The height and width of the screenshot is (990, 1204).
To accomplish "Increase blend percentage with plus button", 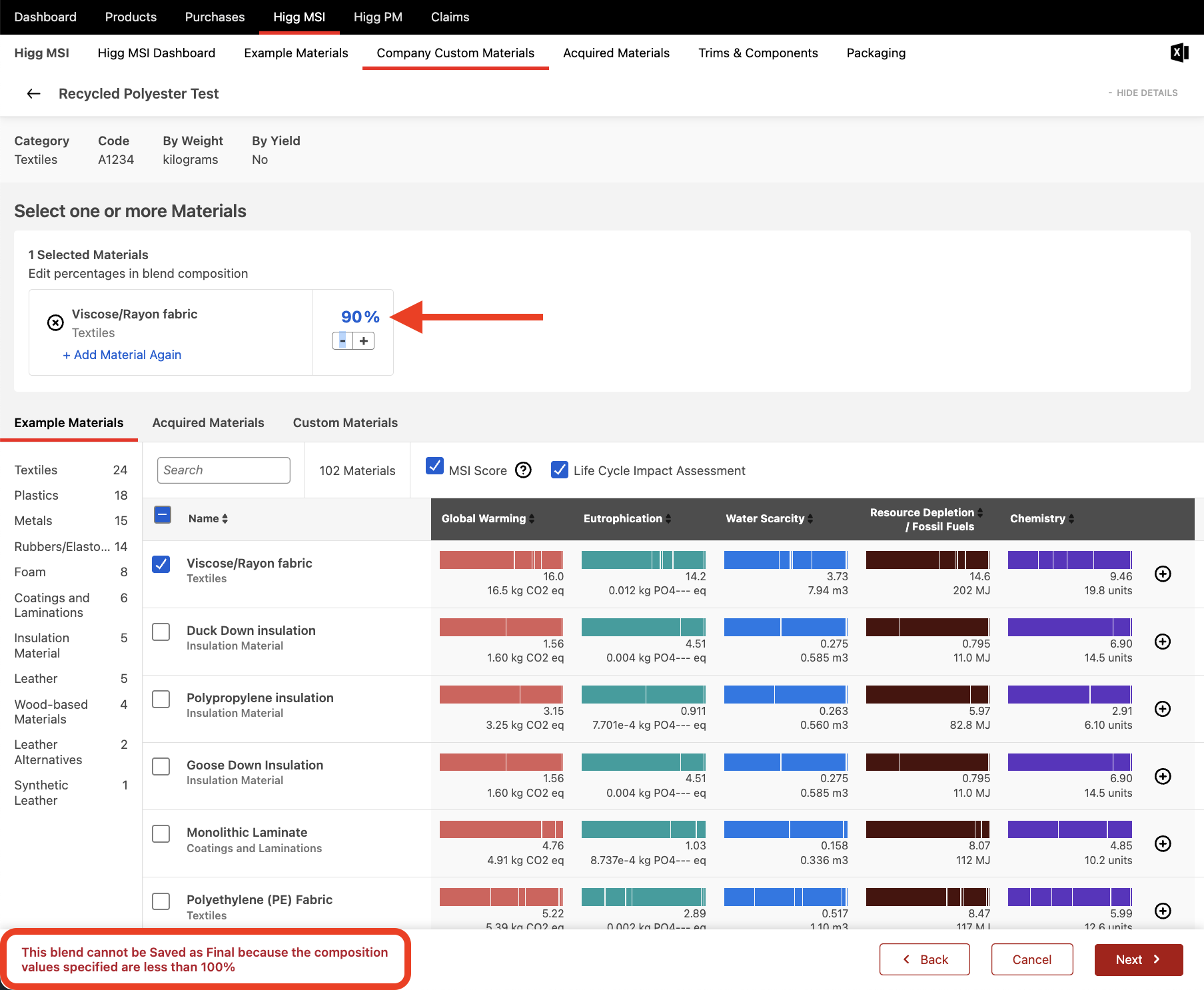I will 364,341.
